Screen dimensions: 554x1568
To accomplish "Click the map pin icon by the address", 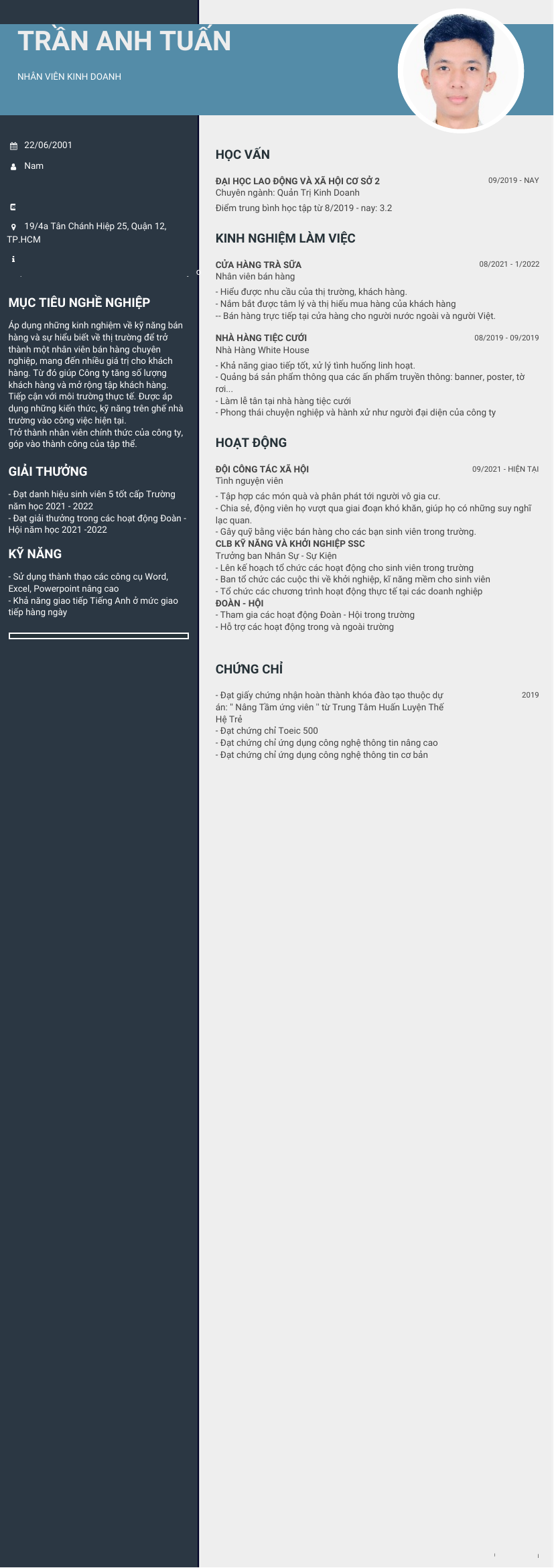I will (13, 227).
